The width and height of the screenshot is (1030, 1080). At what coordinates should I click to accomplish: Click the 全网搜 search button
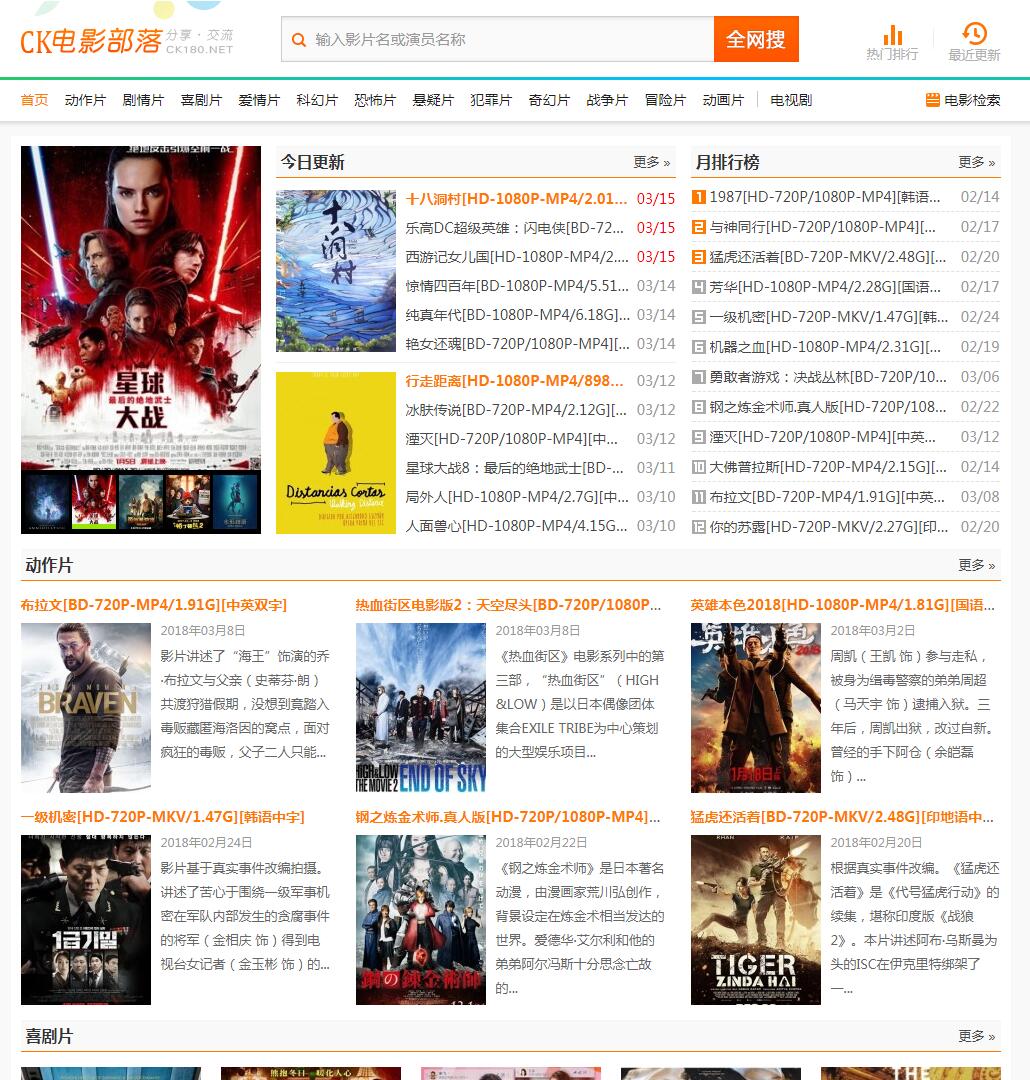pos(756,39)
